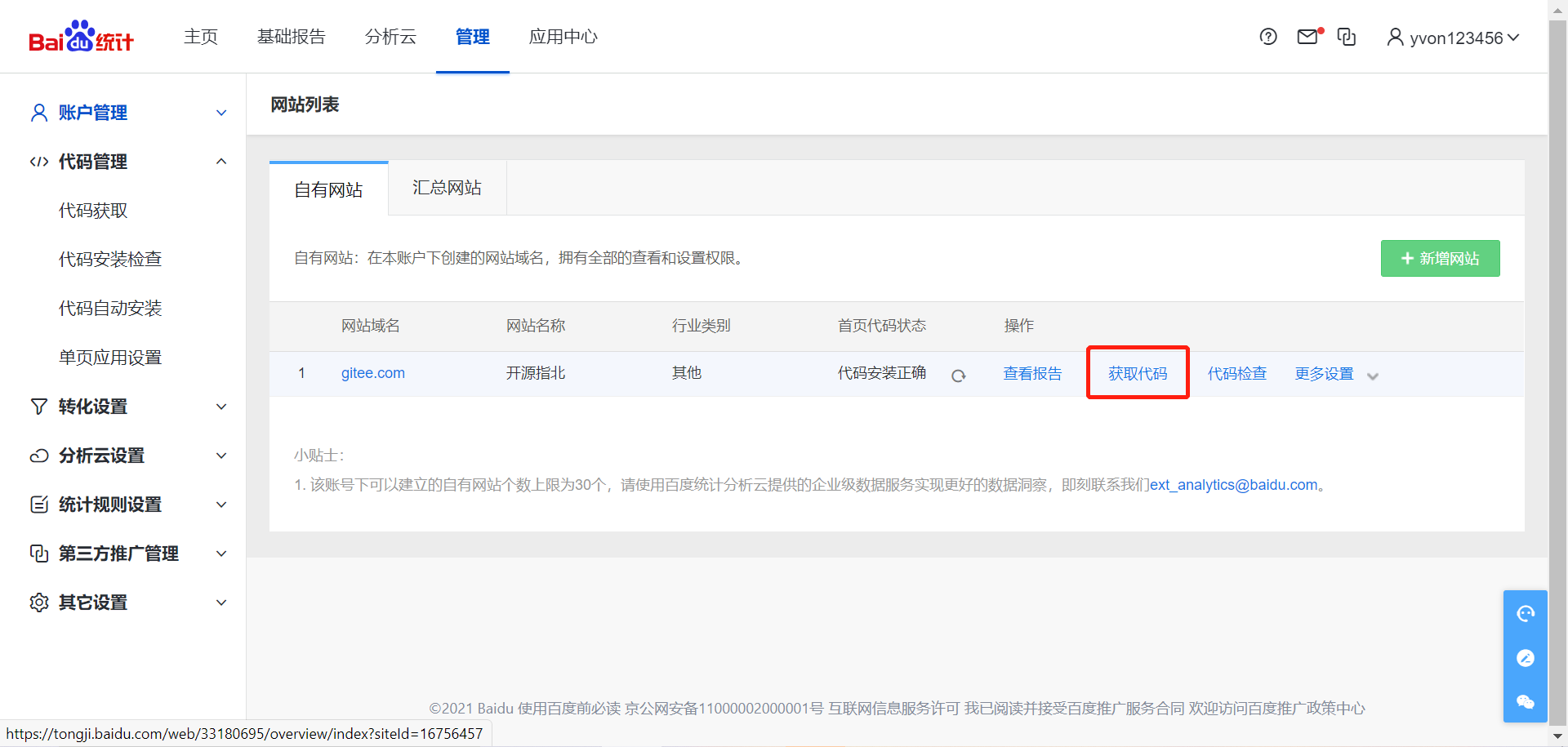Expand the 账户管理 sidebar section
This screenshot has width=1568, height=747.
click(221, 113)
